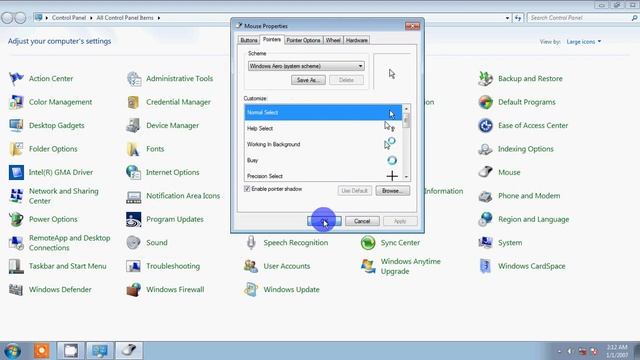This screenshot has height=360, width=640.
Task: Open Mouse icon in Control Panel
Action: [485, 172]
